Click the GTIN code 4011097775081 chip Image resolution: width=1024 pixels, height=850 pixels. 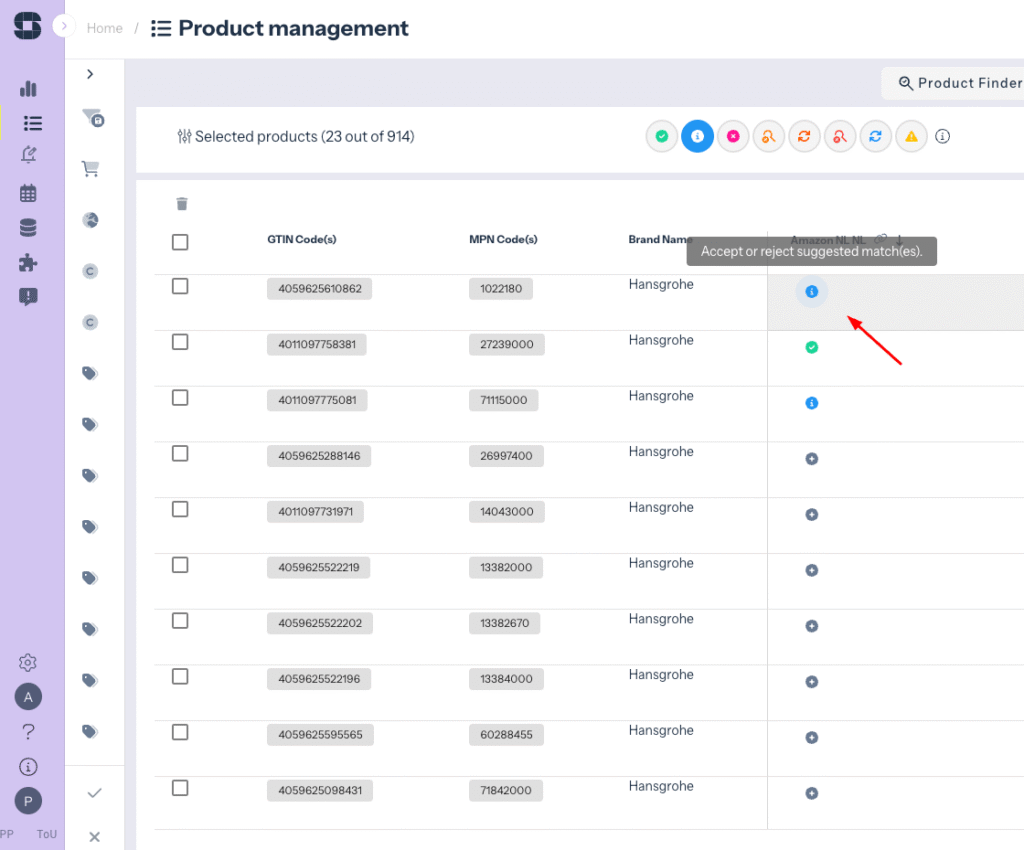[317, 400]
